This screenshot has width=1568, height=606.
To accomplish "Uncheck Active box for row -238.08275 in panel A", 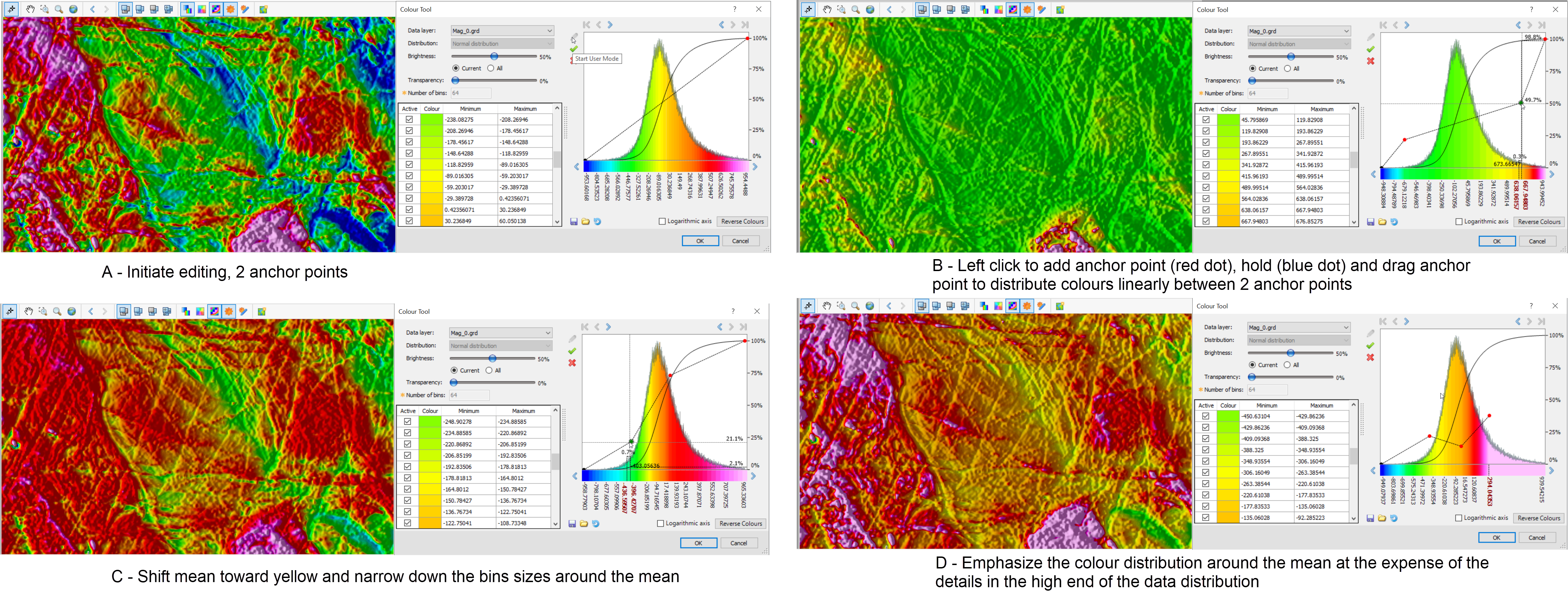I will point(409,120).
